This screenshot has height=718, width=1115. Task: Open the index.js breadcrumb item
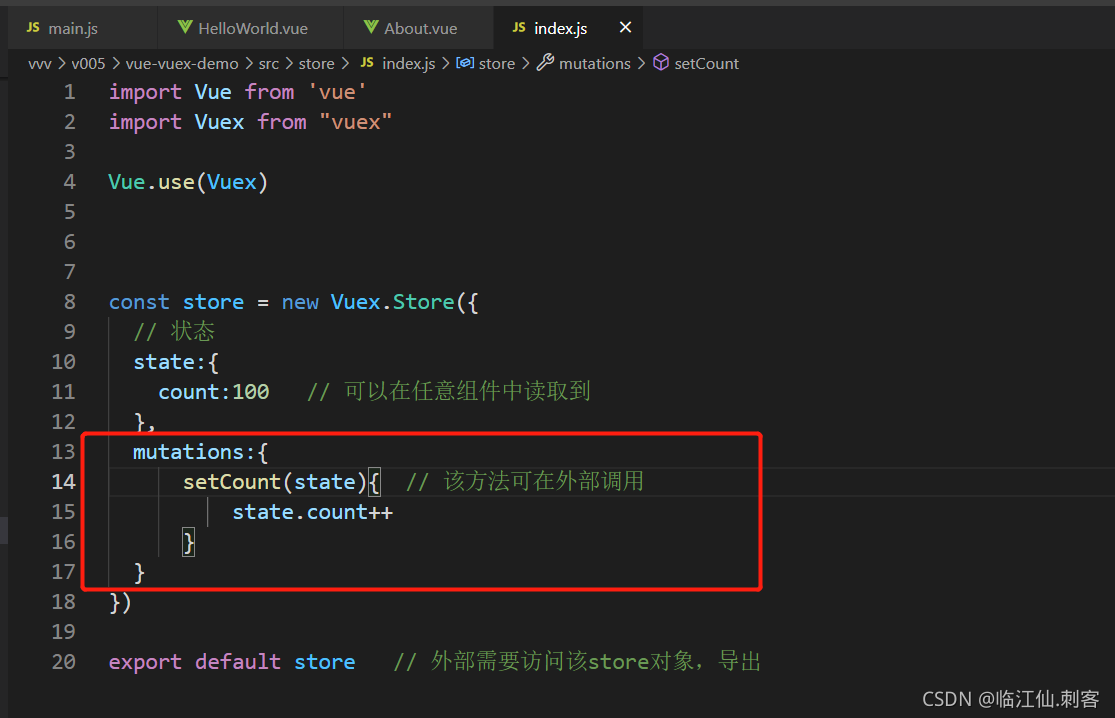point(408,64)
